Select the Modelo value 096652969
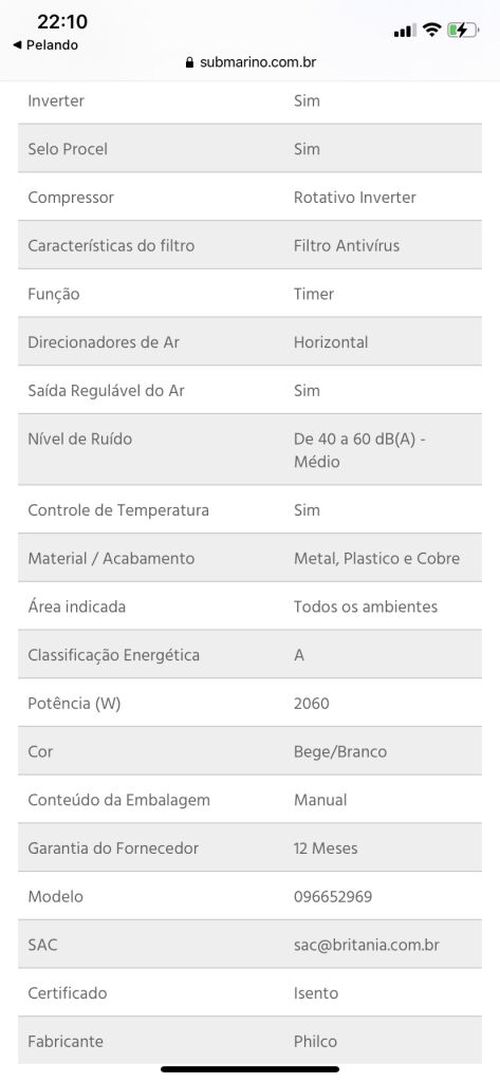Screen dimensions: 500x1082 (332, 896)
